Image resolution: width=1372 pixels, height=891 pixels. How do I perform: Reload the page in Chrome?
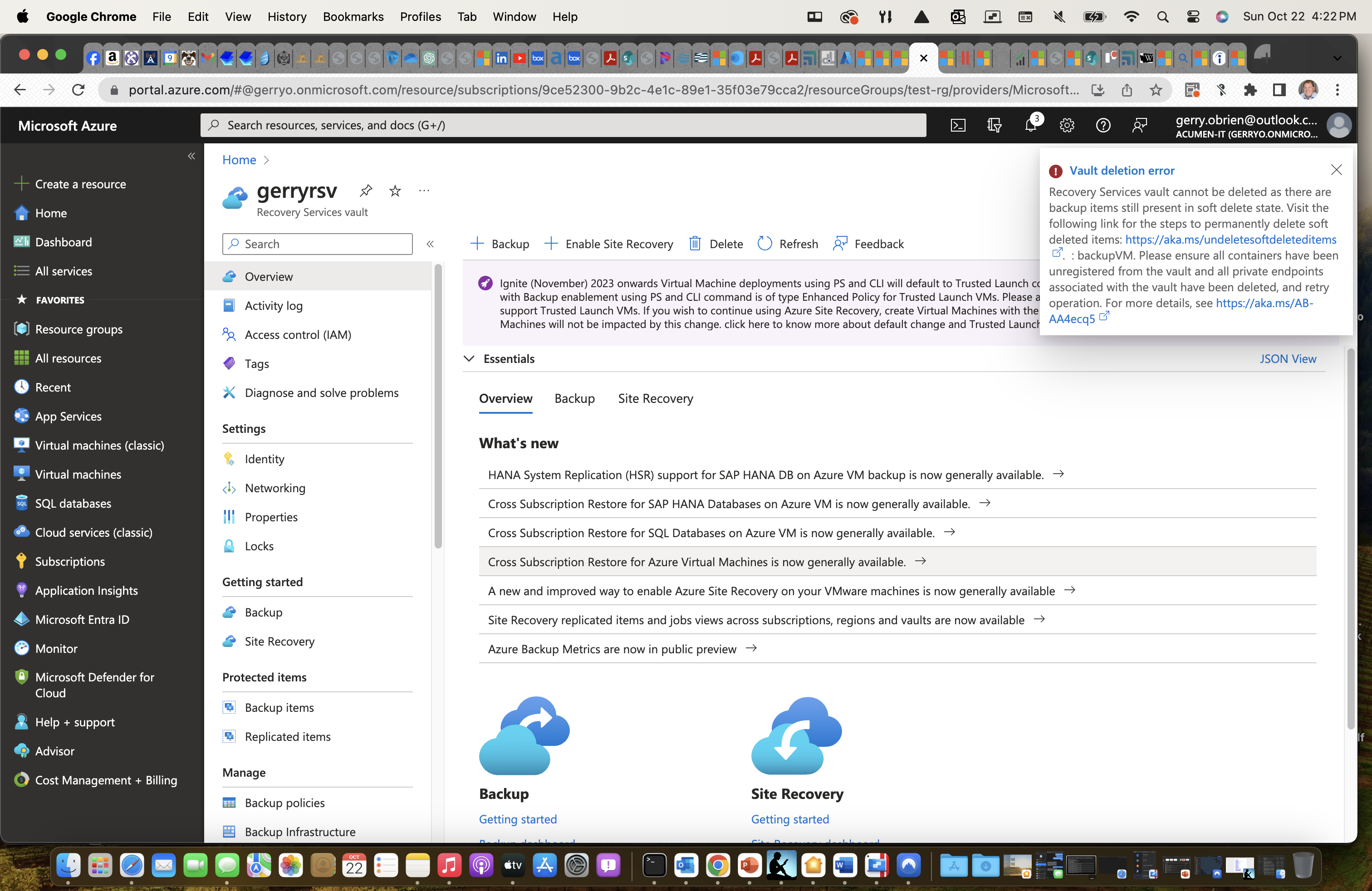pyautogui.click(x=78, y=90)
